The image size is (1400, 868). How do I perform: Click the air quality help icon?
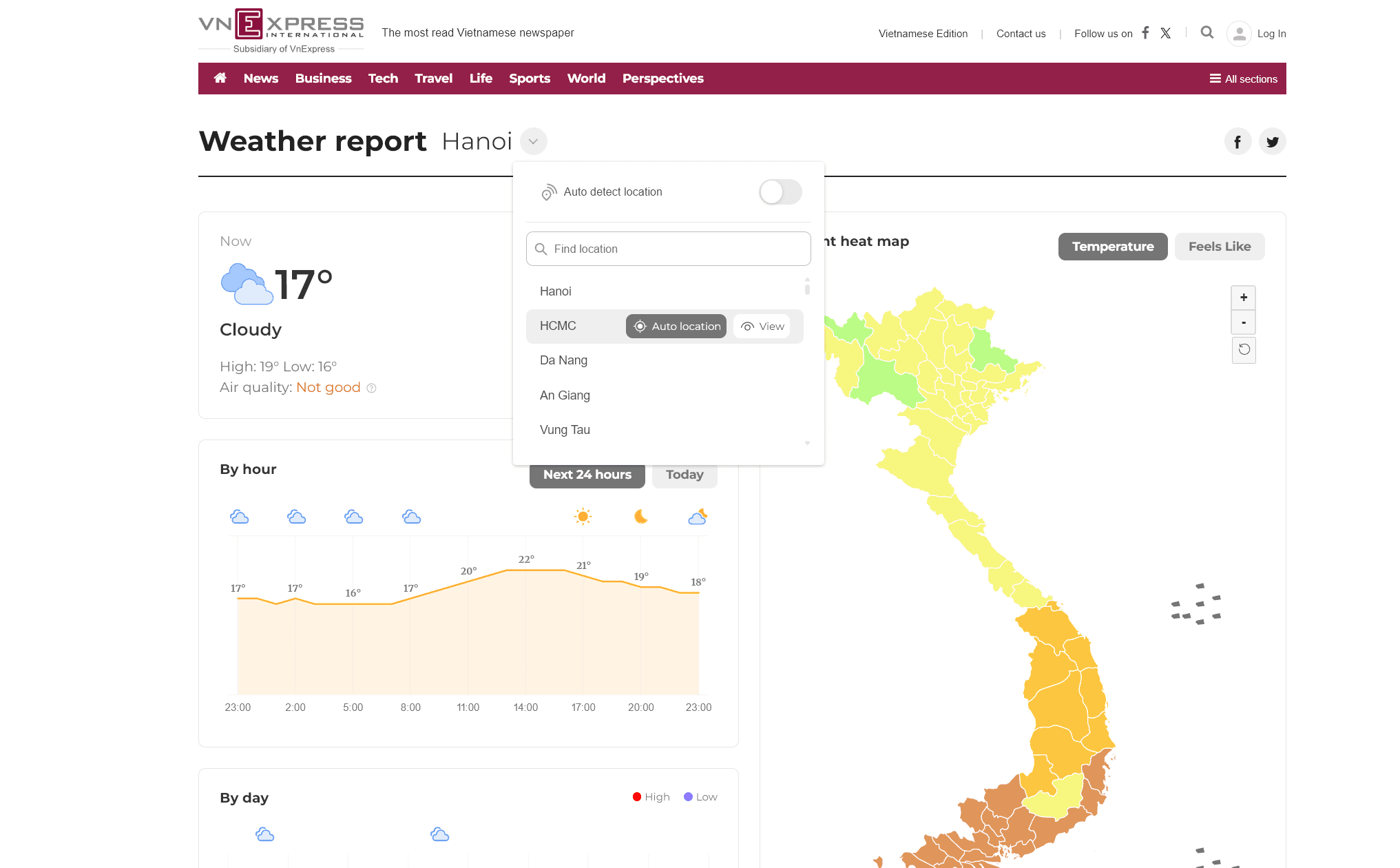pos(371,388)
